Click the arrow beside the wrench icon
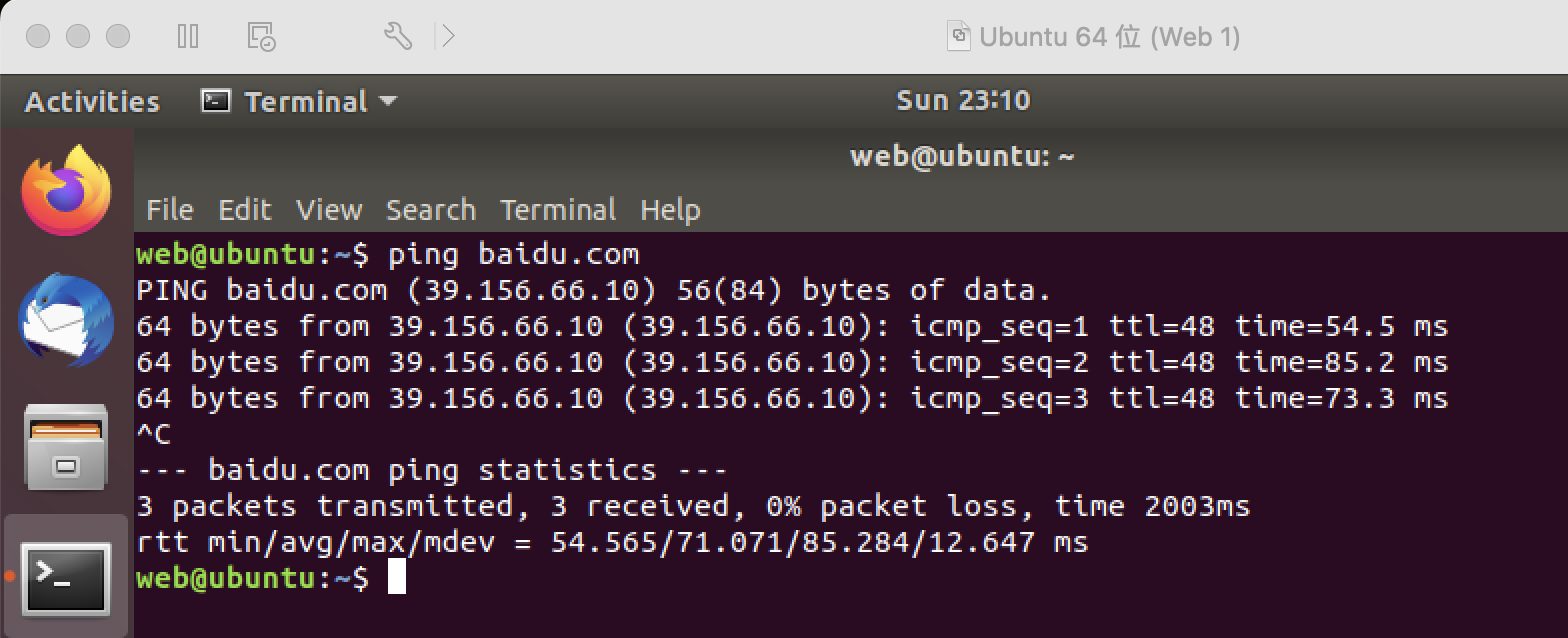Image resolution: width=1568 pixels, height=638 pixels. (449, 37)
